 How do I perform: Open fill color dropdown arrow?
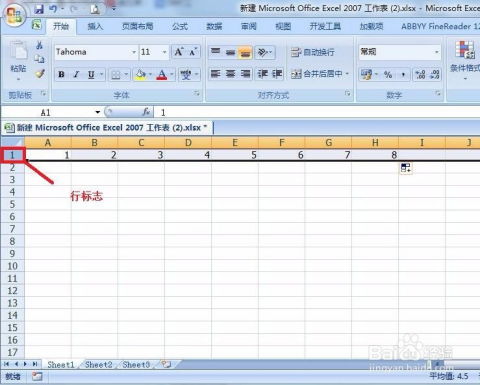(x=150, y=74)
